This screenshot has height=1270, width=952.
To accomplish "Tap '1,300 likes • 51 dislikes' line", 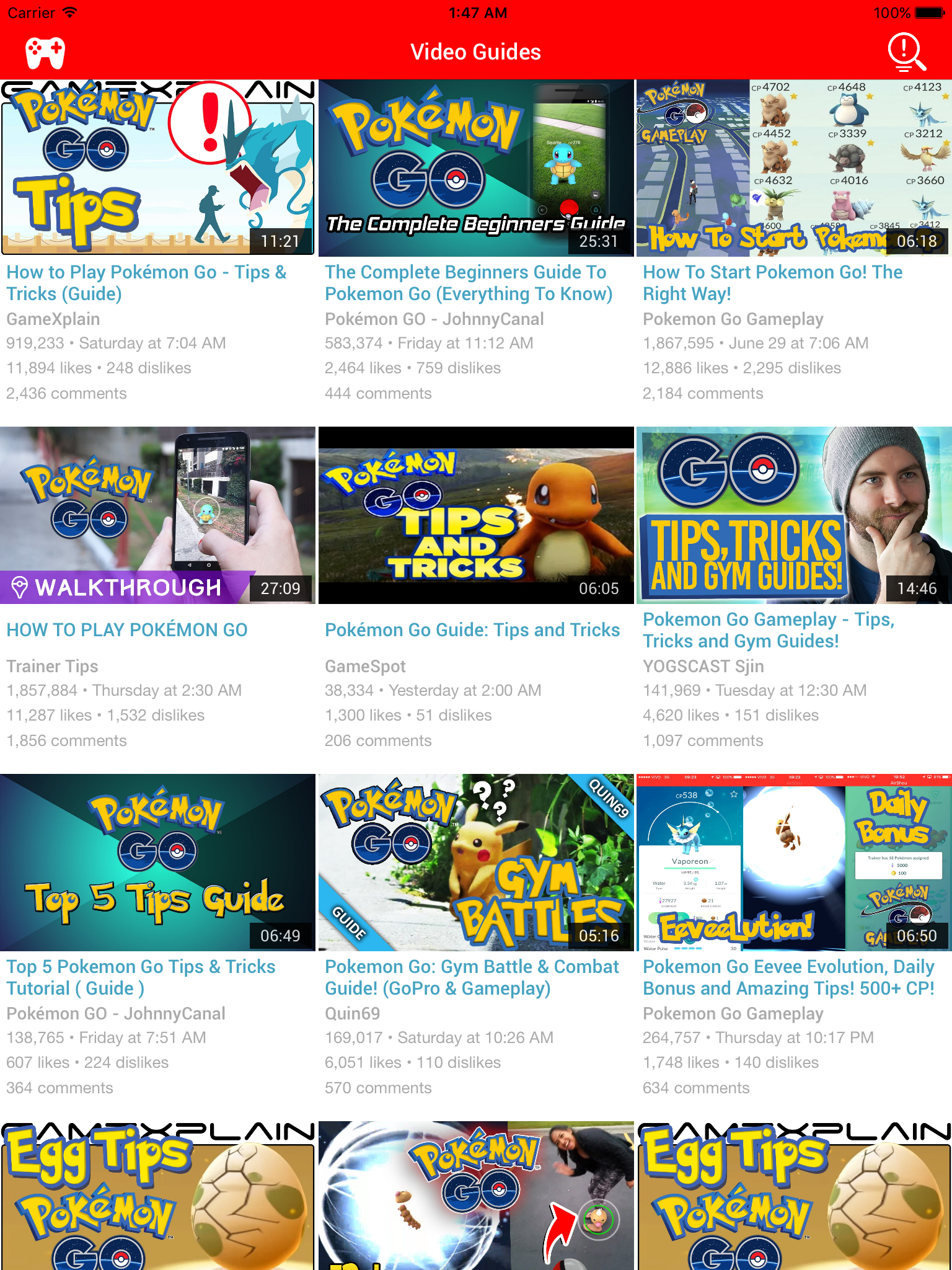I will 408,716.
